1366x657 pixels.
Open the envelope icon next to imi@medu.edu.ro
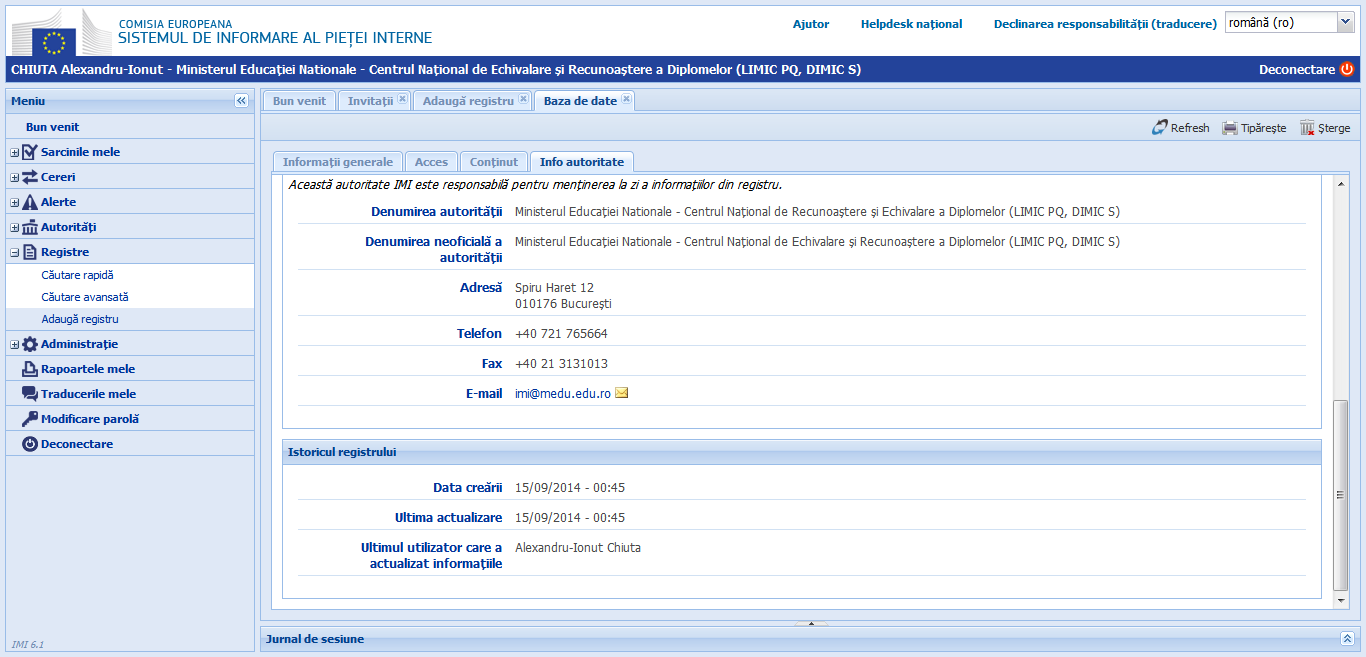(x=622, y=393)
